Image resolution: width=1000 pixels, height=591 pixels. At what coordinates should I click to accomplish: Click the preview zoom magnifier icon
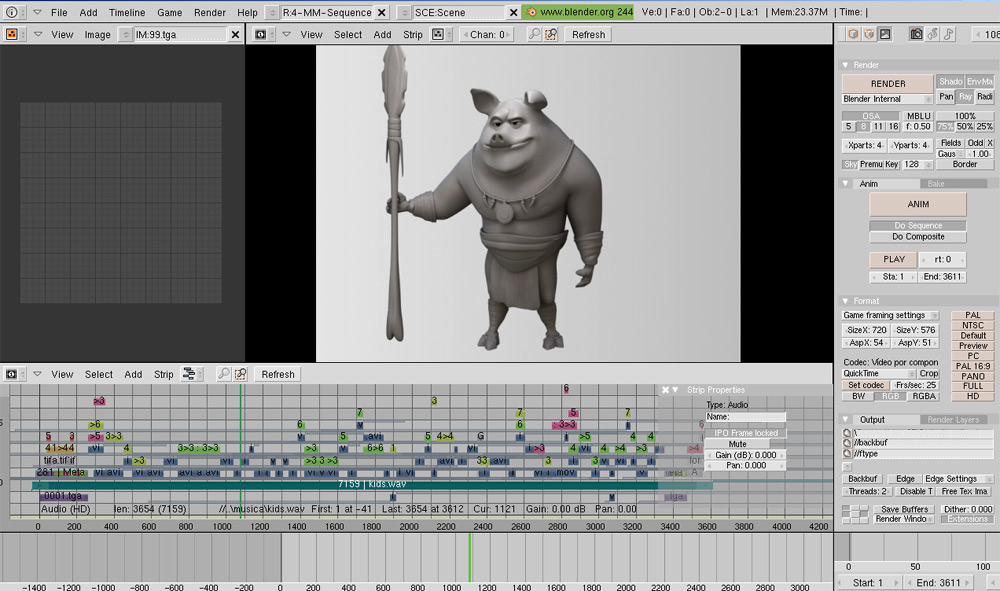pos(534,34)
